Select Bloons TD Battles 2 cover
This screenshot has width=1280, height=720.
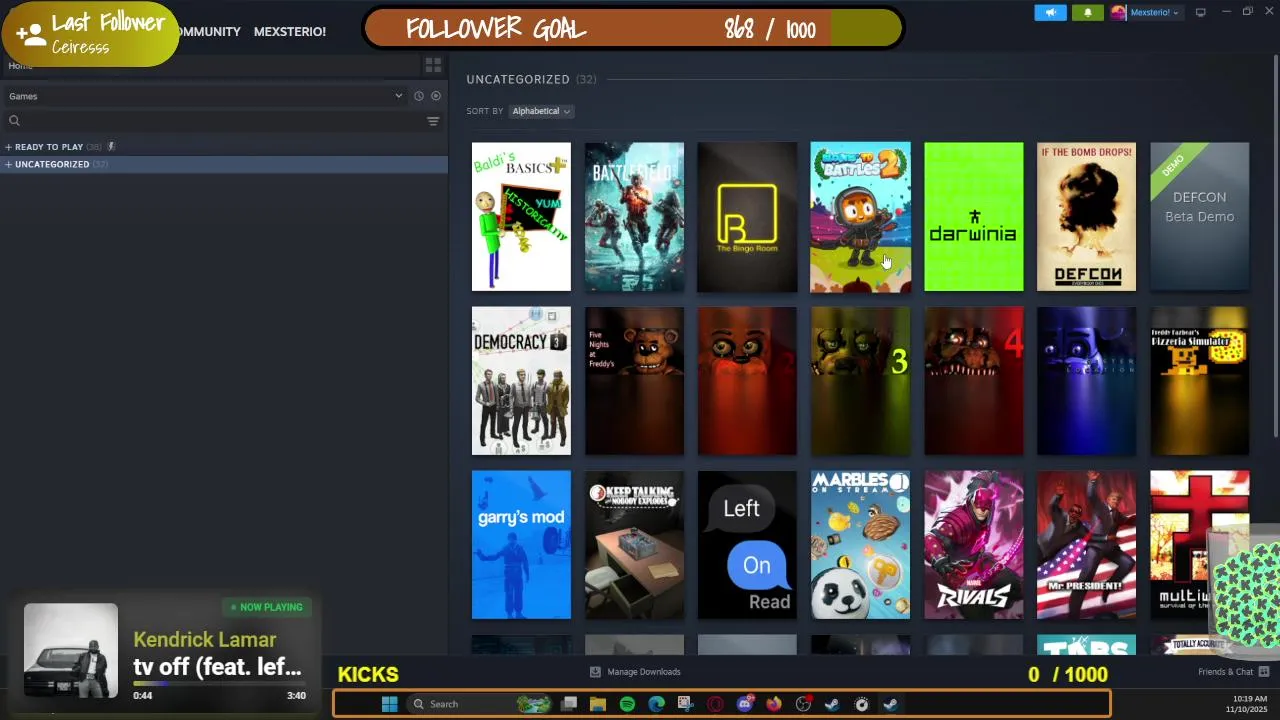point(860,217)
